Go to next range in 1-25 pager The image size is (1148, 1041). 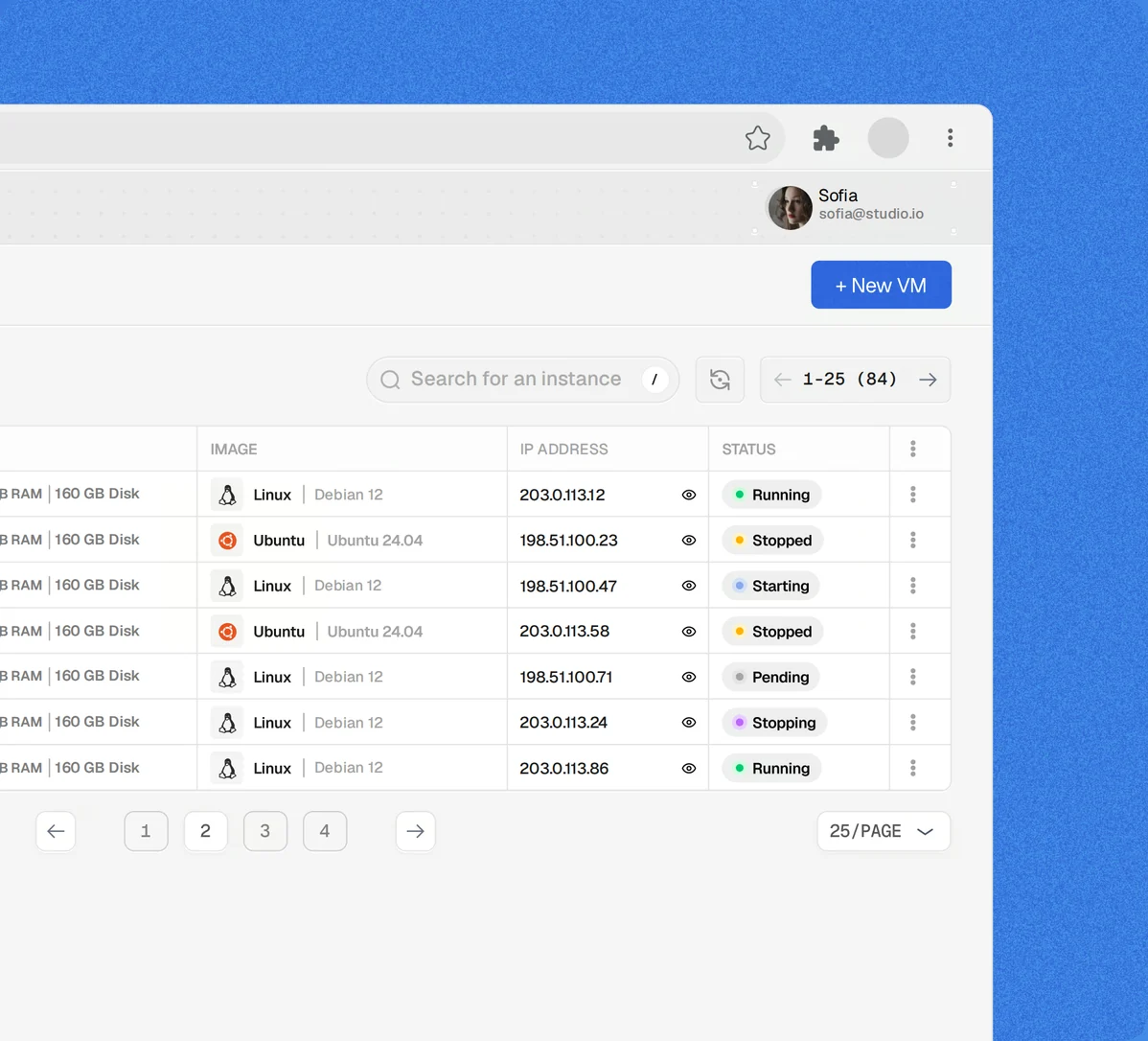click(928, 379)
